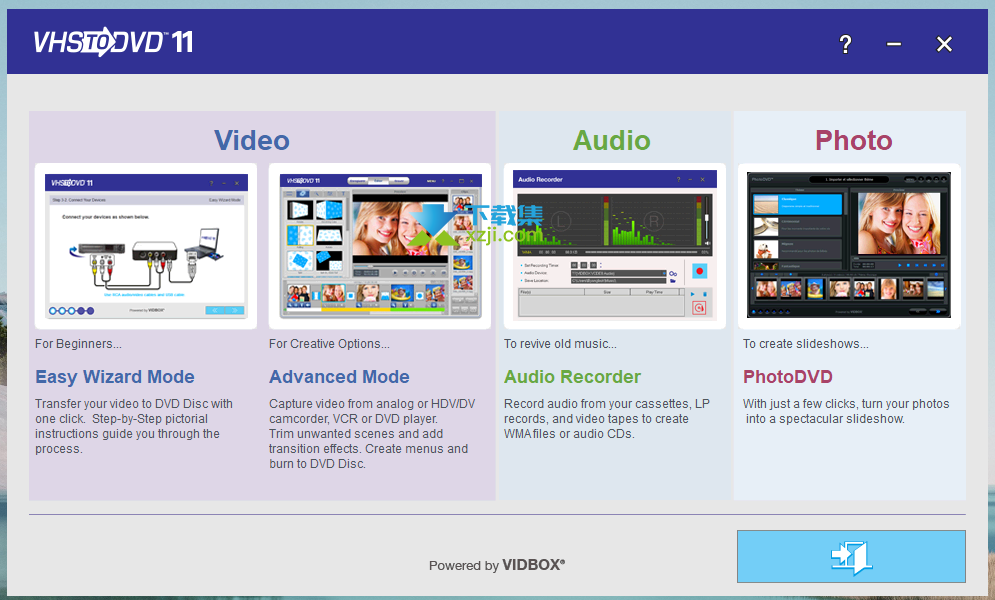The image size is (995, 600).
Task: Close the VHS to DVD 11 window
Action: [x=944, y=44]
